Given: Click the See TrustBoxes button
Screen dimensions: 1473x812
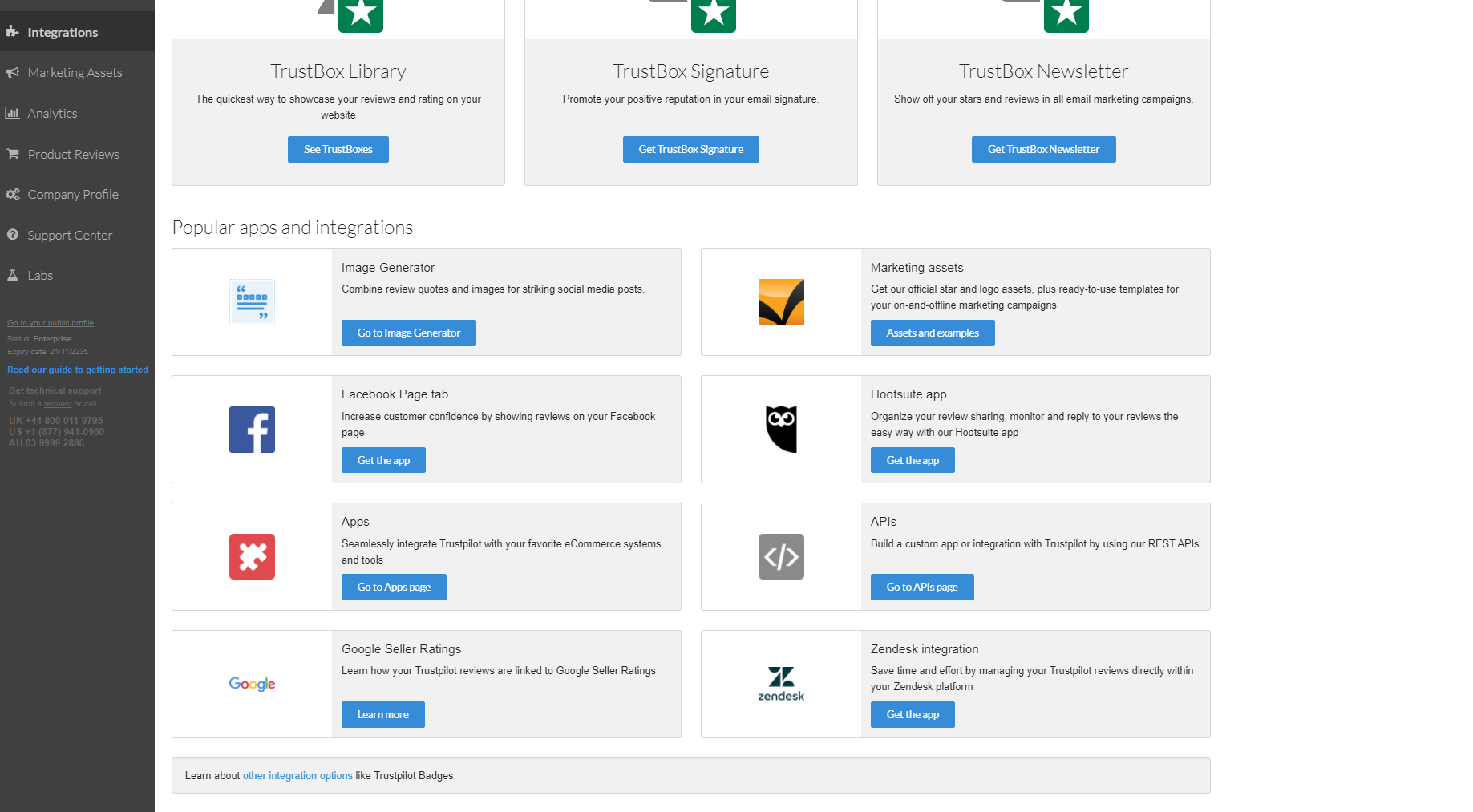Looking at the screenshot, I should (x=338, y=149).
